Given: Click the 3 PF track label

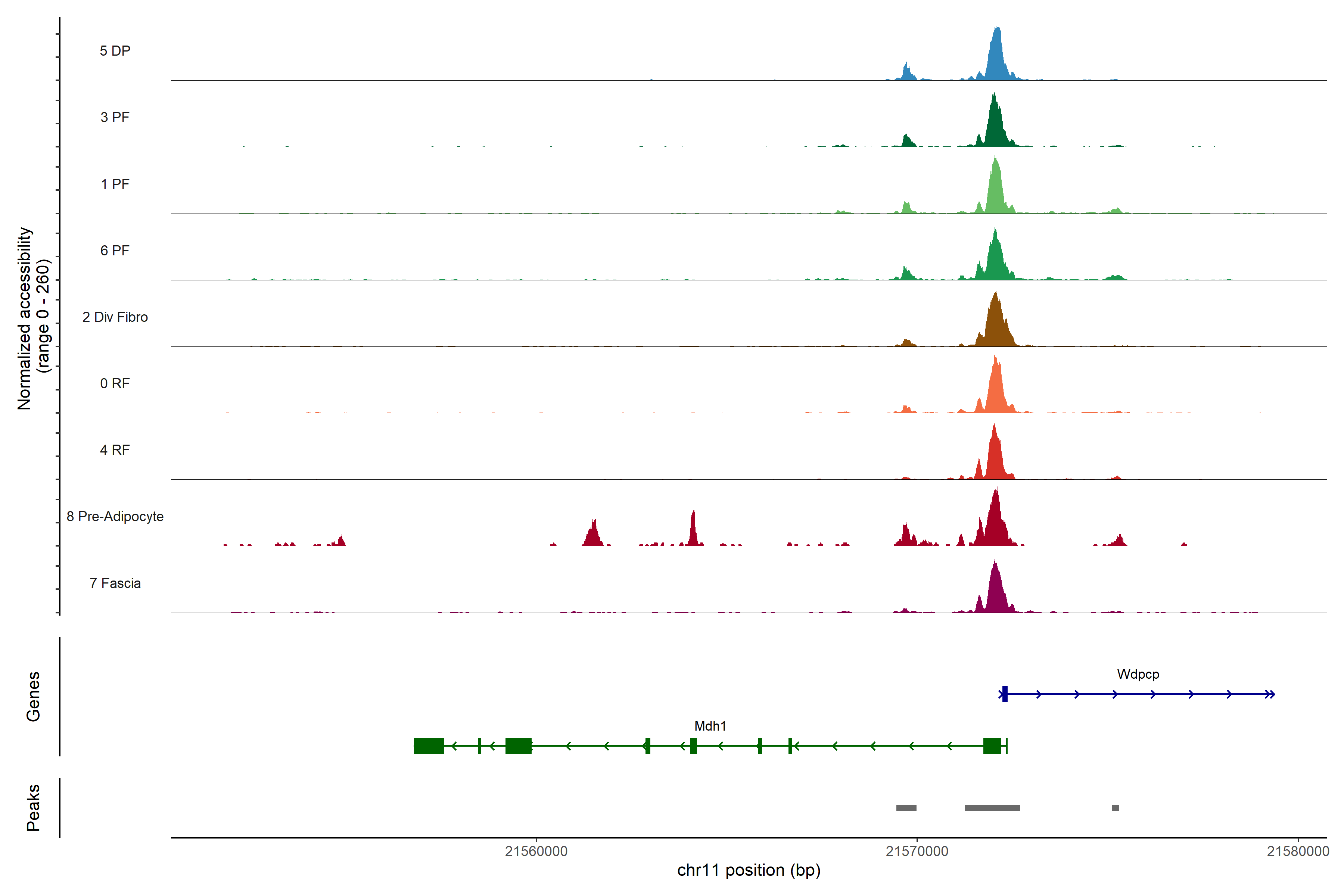Looking at the screenshot, I should point(115,117).
